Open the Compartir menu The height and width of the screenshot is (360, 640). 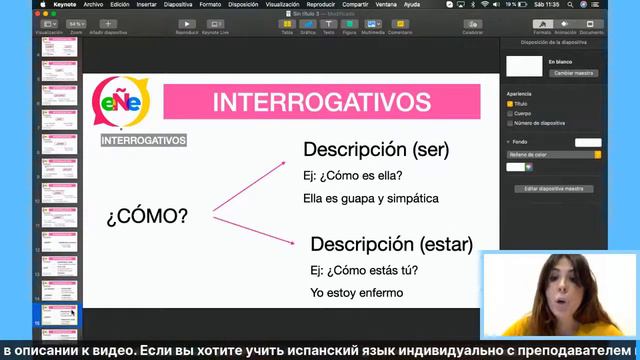[x=355, y=4]
